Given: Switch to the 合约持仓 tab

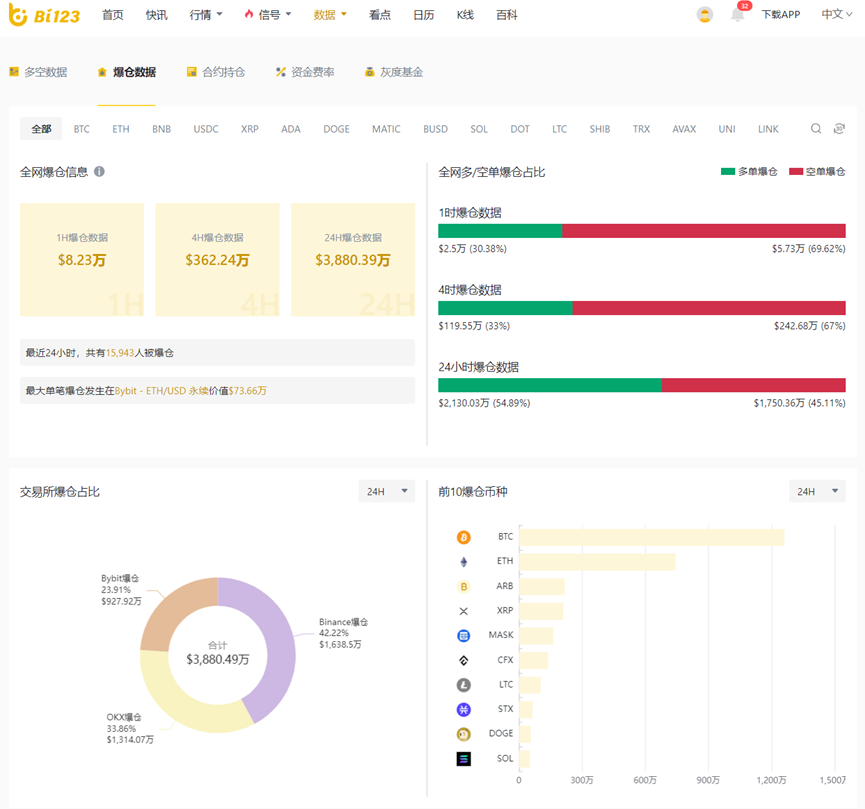Looking at the screenshot, I should point(216,72).
